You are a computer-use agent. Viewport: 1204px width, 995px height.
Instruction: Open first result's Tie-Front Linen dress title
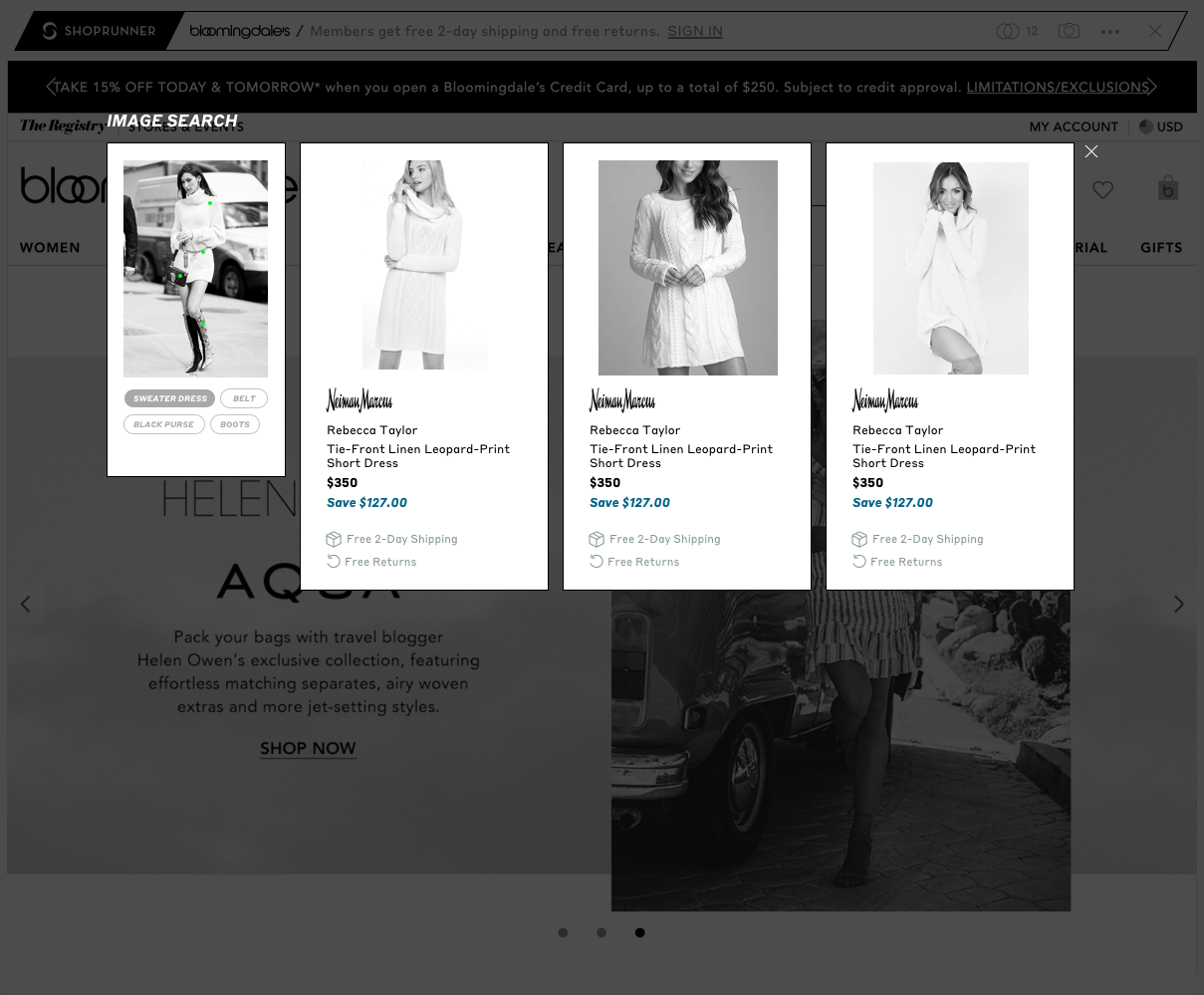pyautogui.click(x=418, y=455)
